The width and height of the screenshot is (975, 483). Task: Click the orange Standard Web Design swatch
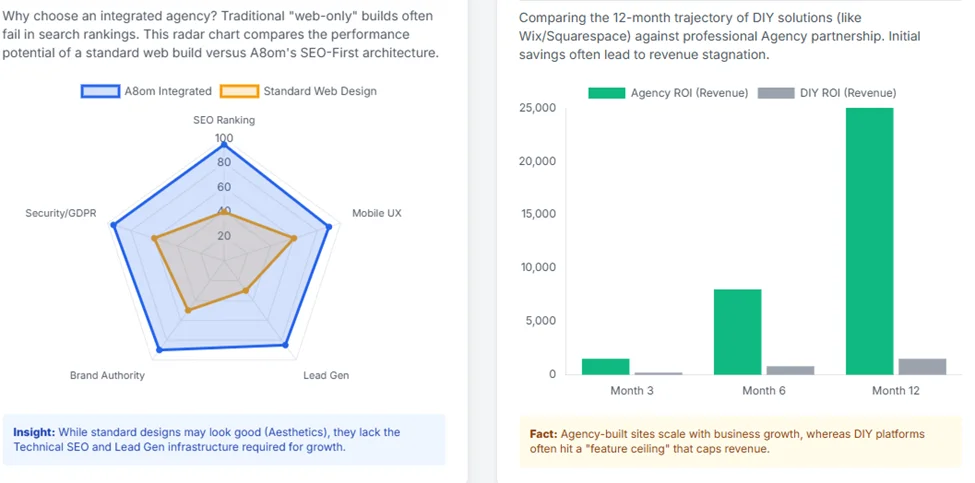(x=240, y=91)
